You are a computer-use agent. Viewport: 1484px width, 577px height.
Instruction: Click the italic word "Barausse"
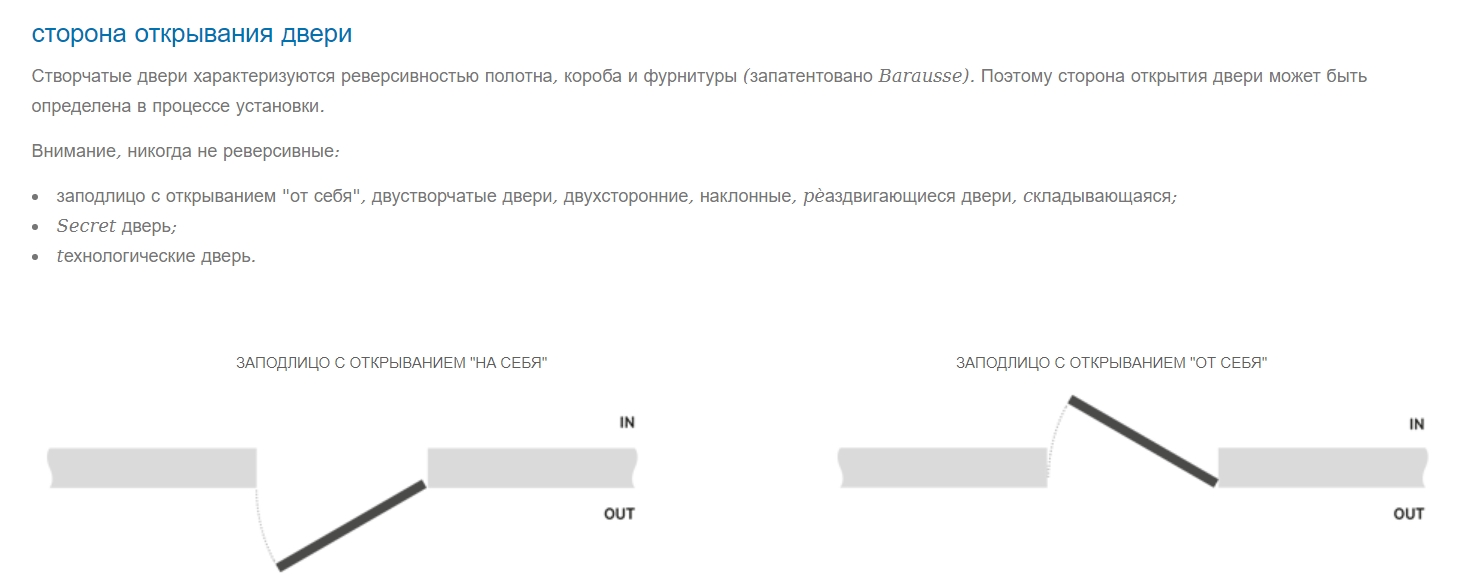tap(920, 77)
